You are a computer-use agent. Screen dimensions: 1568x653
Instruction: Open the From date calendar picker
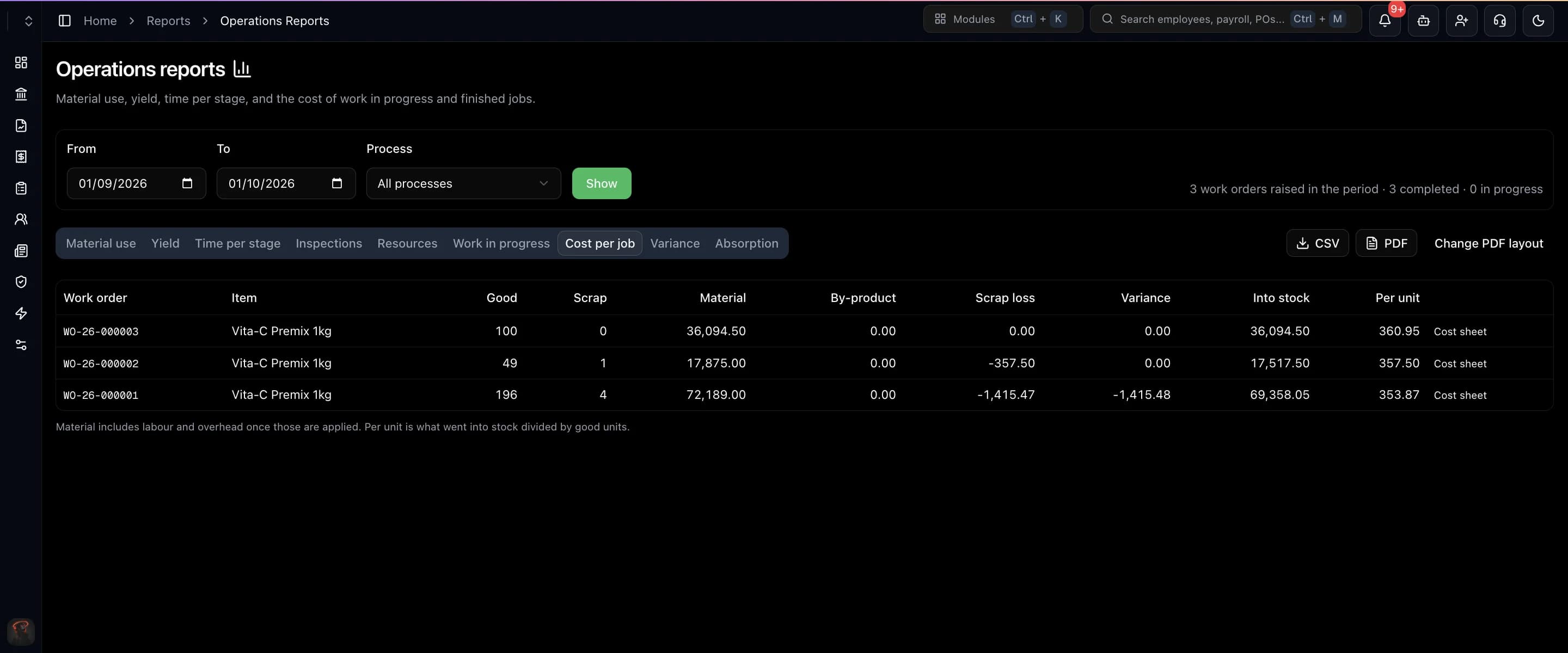point(187,183)
